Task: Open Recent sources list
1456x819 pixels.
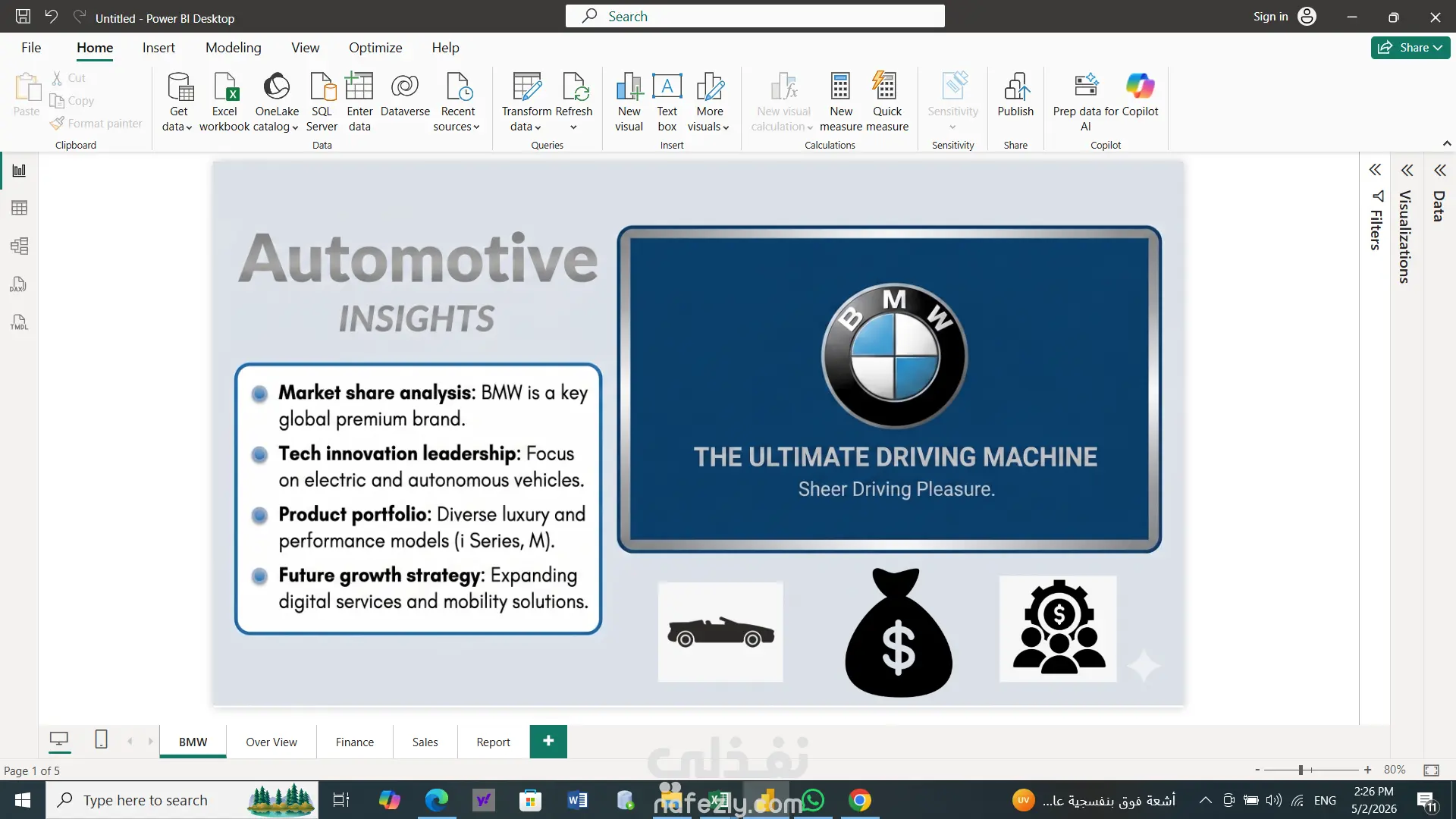Action: coord(457,102)
